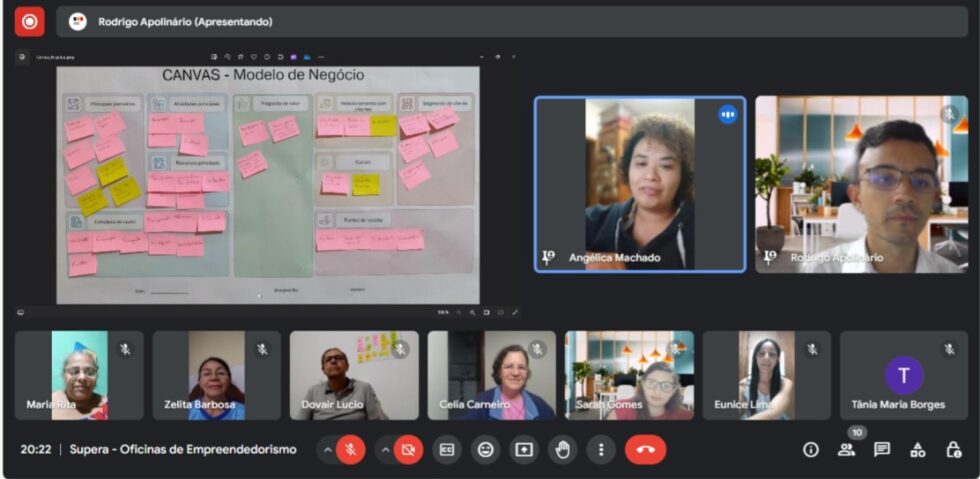Click Rodrigo Apolinário's pin icon
This screenshot has height=479, width=980.
(769, 257)
